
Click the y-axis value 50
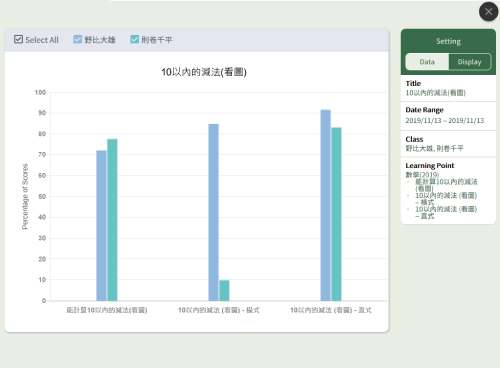point(42,197)
